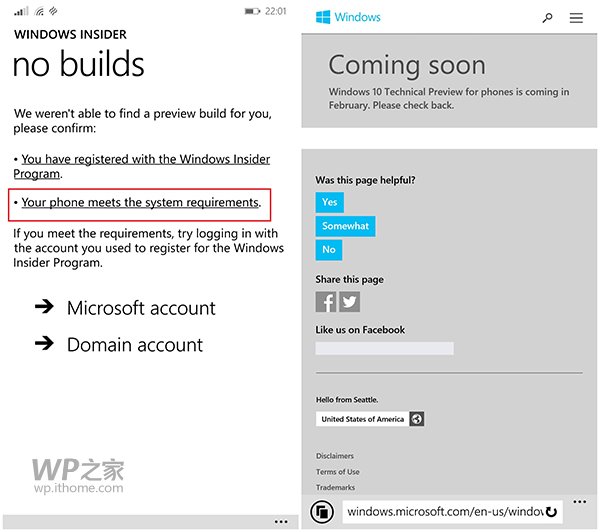Open the Windows logo home link

pyautogui.click(x=348, y=17)
